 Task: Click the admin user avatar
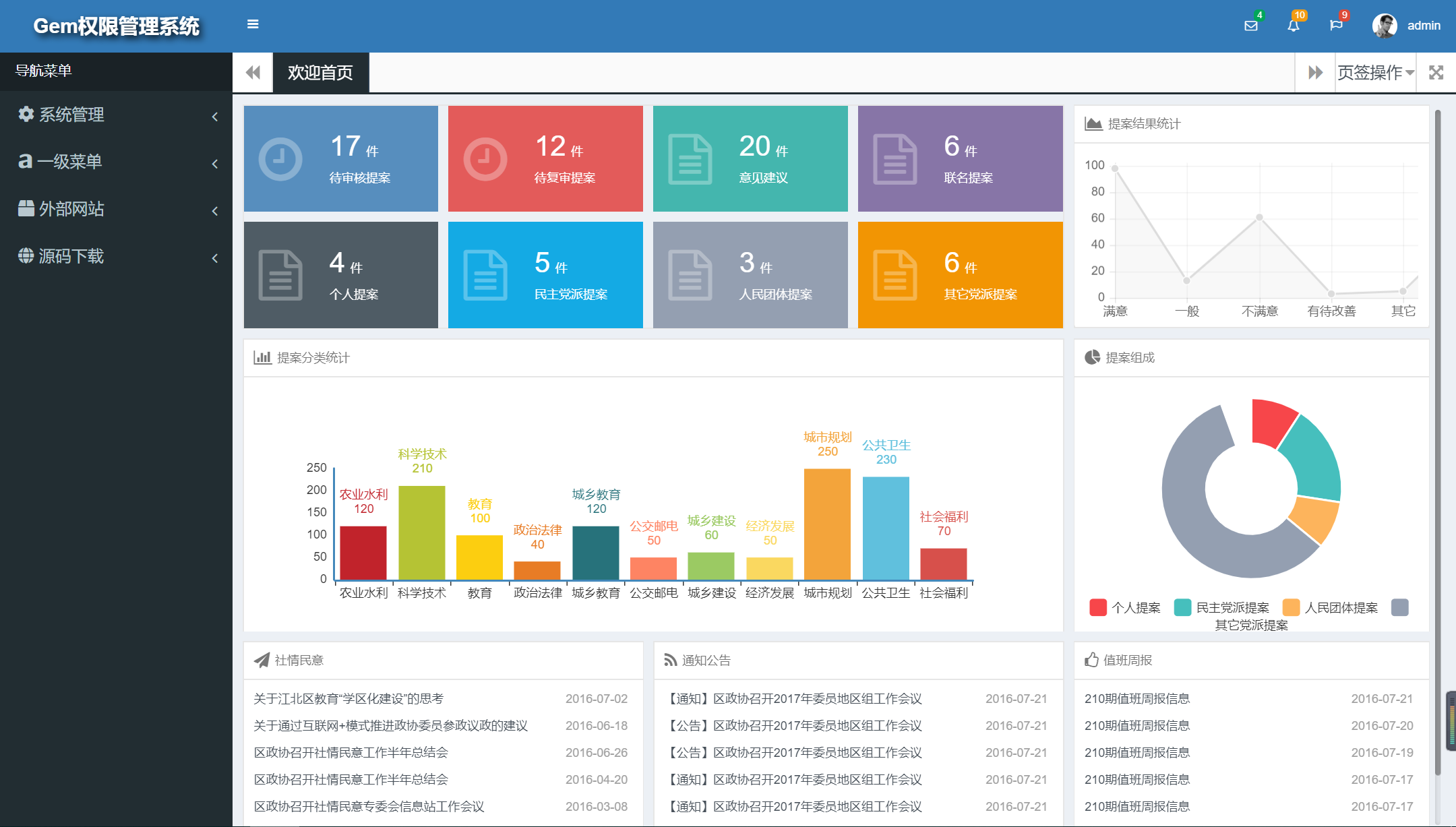(x=1385, y=26)
